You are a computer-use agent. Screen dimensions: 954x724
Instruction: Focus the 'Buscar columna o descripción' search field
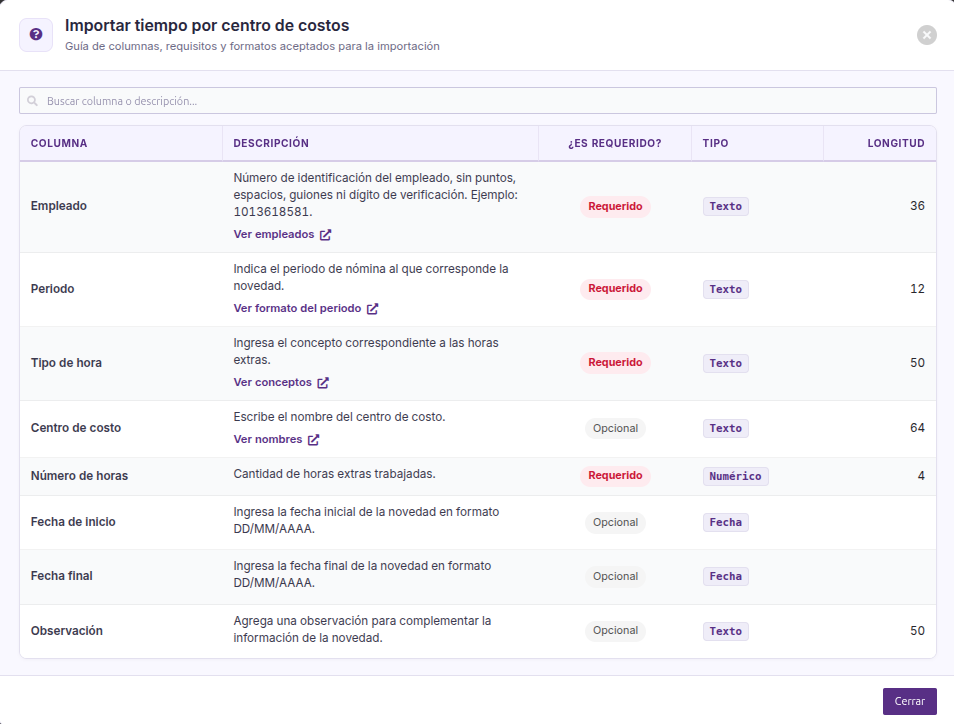478,100
